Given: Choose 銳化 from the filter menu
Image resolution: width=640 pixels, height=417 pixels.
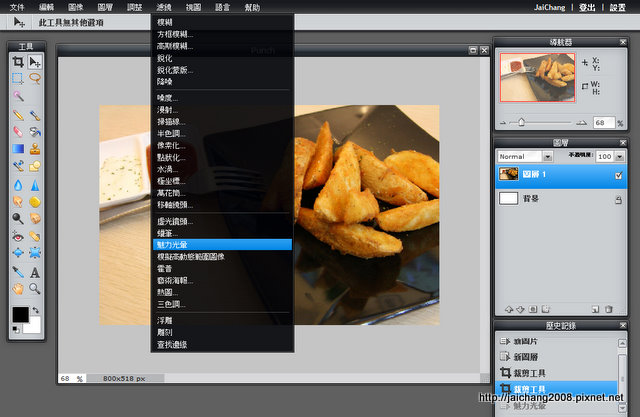Looking at the screenshot, I should point(222,58).
